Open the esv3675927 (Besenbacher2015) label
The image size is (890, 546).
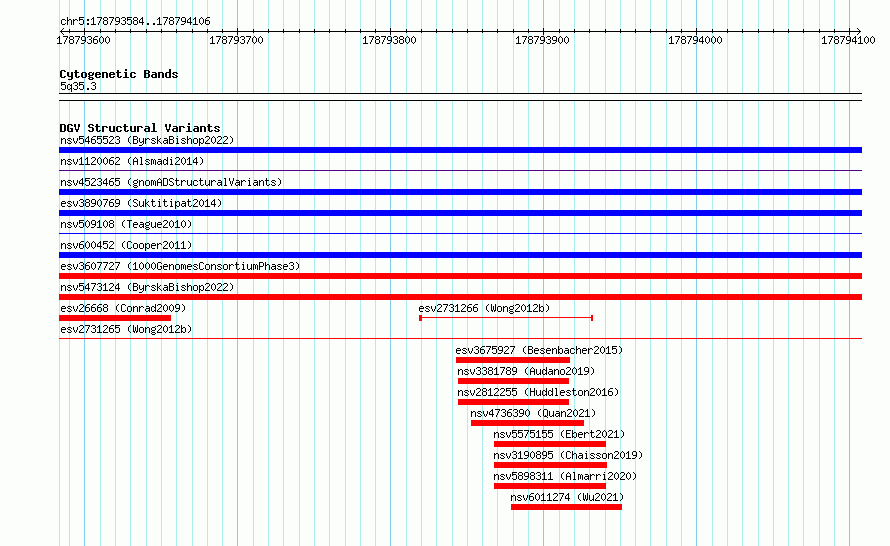click(x=539, y=350)
